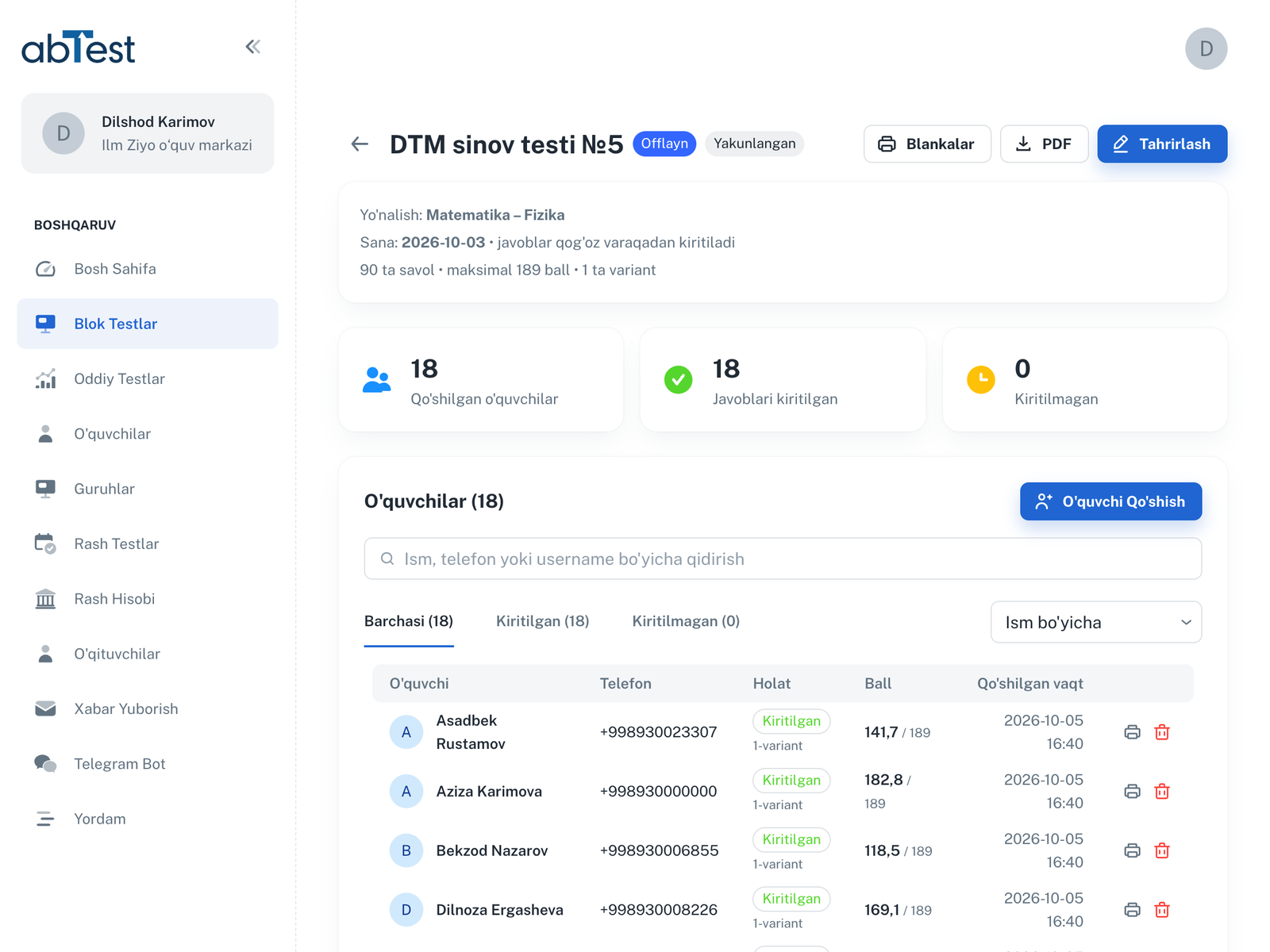Download the test as PDF
Image resolution: width=1270 pixels, height=952 pixels.
[1044, 144]
